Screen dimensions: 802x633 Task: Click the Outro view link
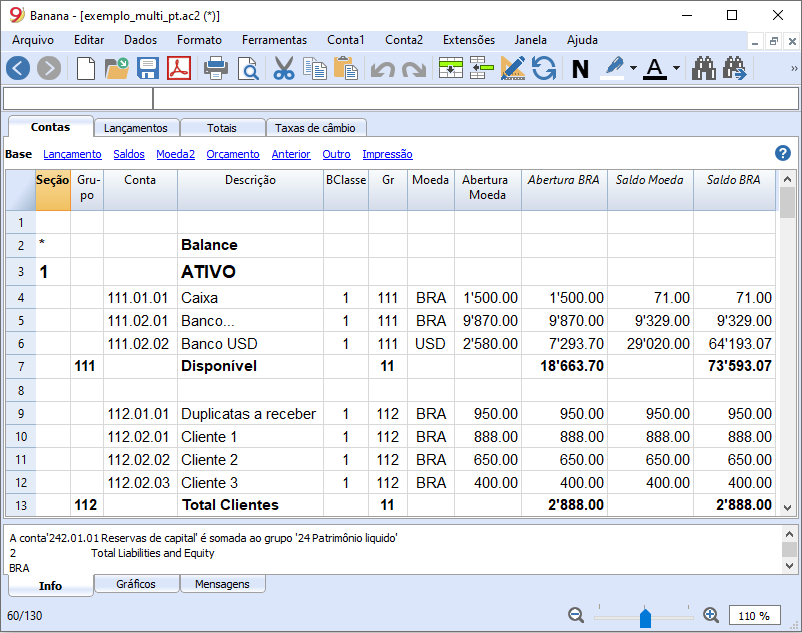(x=337, y=154)
